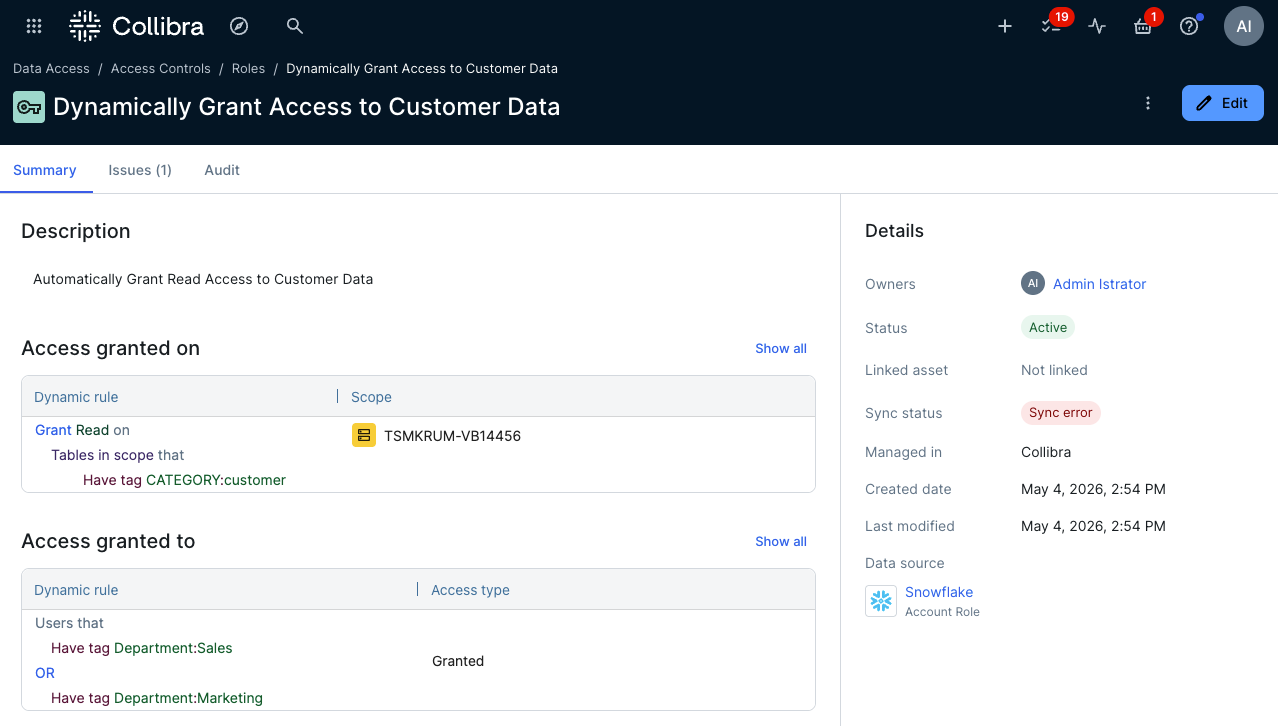
Task: Go to Data Access breadcrumb
Action: point(51,69)
